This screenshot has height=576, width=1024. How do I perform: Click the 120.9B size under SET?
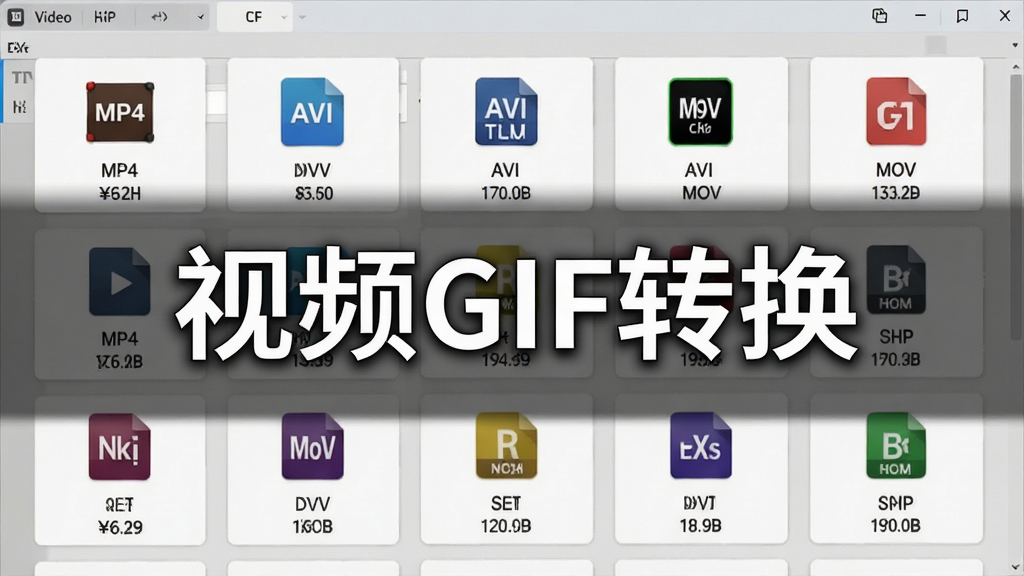coord(505,526)
